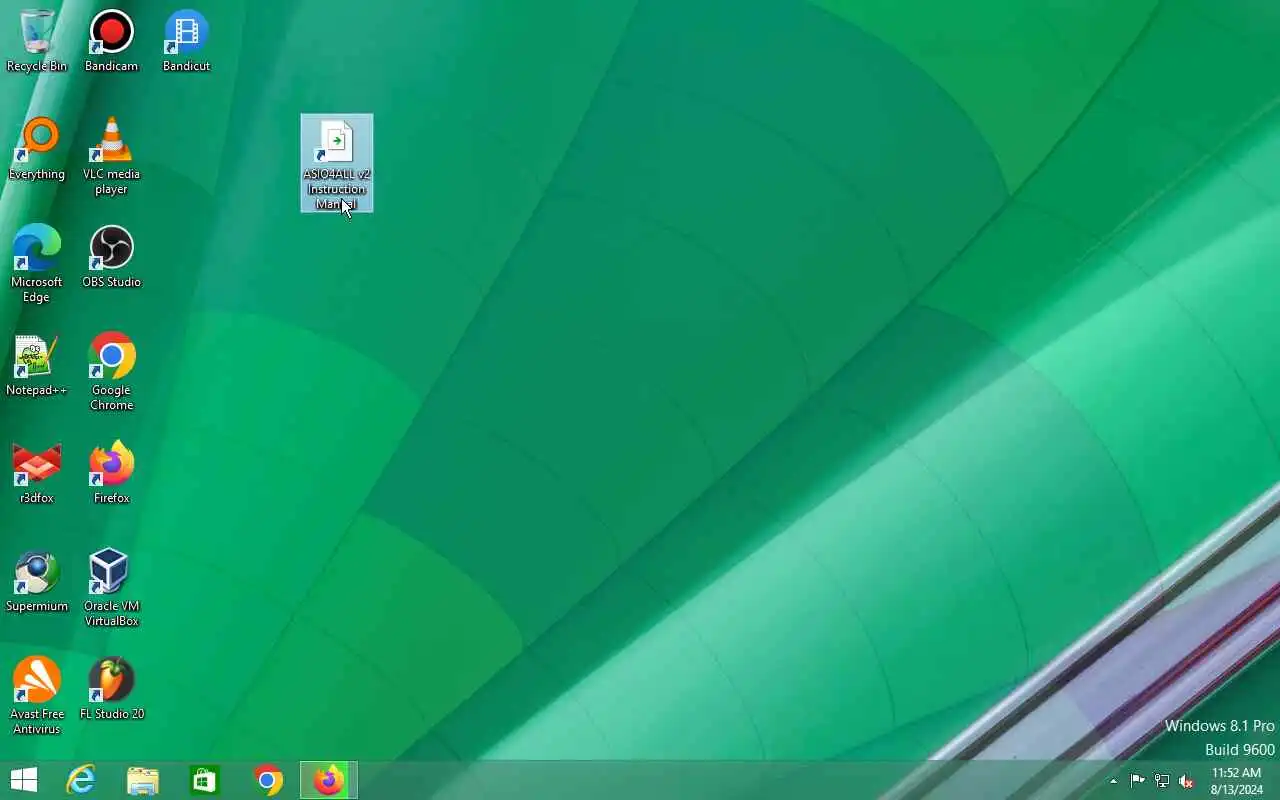Select the Avast Free Antivirus shortcut
The image size is (1280, 800).
click(x=37, y=696)
